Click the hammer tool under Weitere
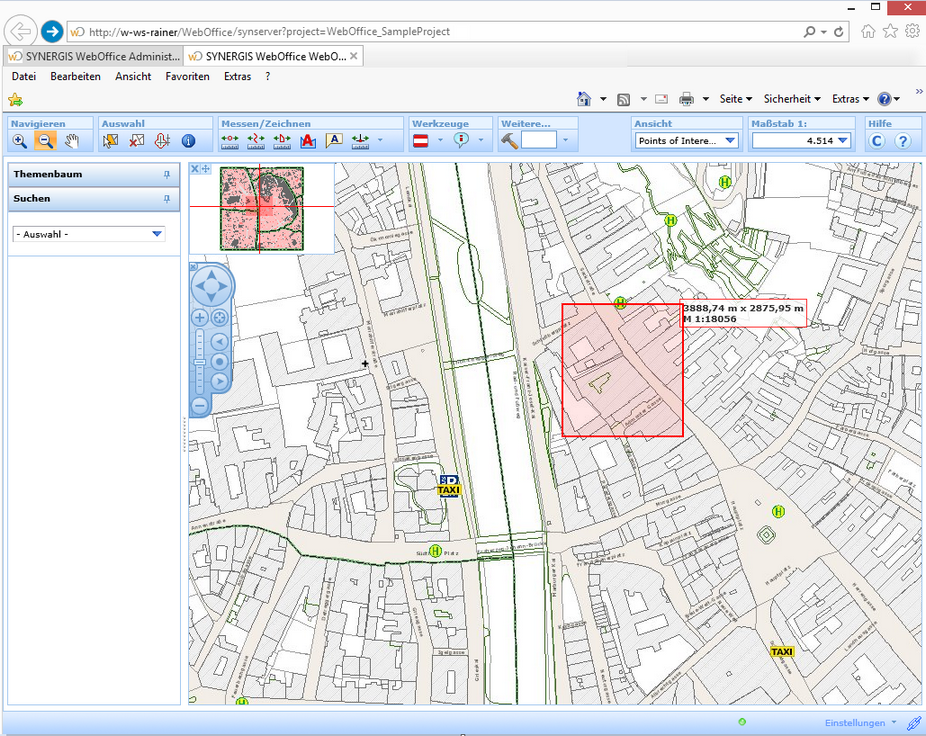Image resolution: width=926 pixels, height=736 pixels. pos(510,141)
